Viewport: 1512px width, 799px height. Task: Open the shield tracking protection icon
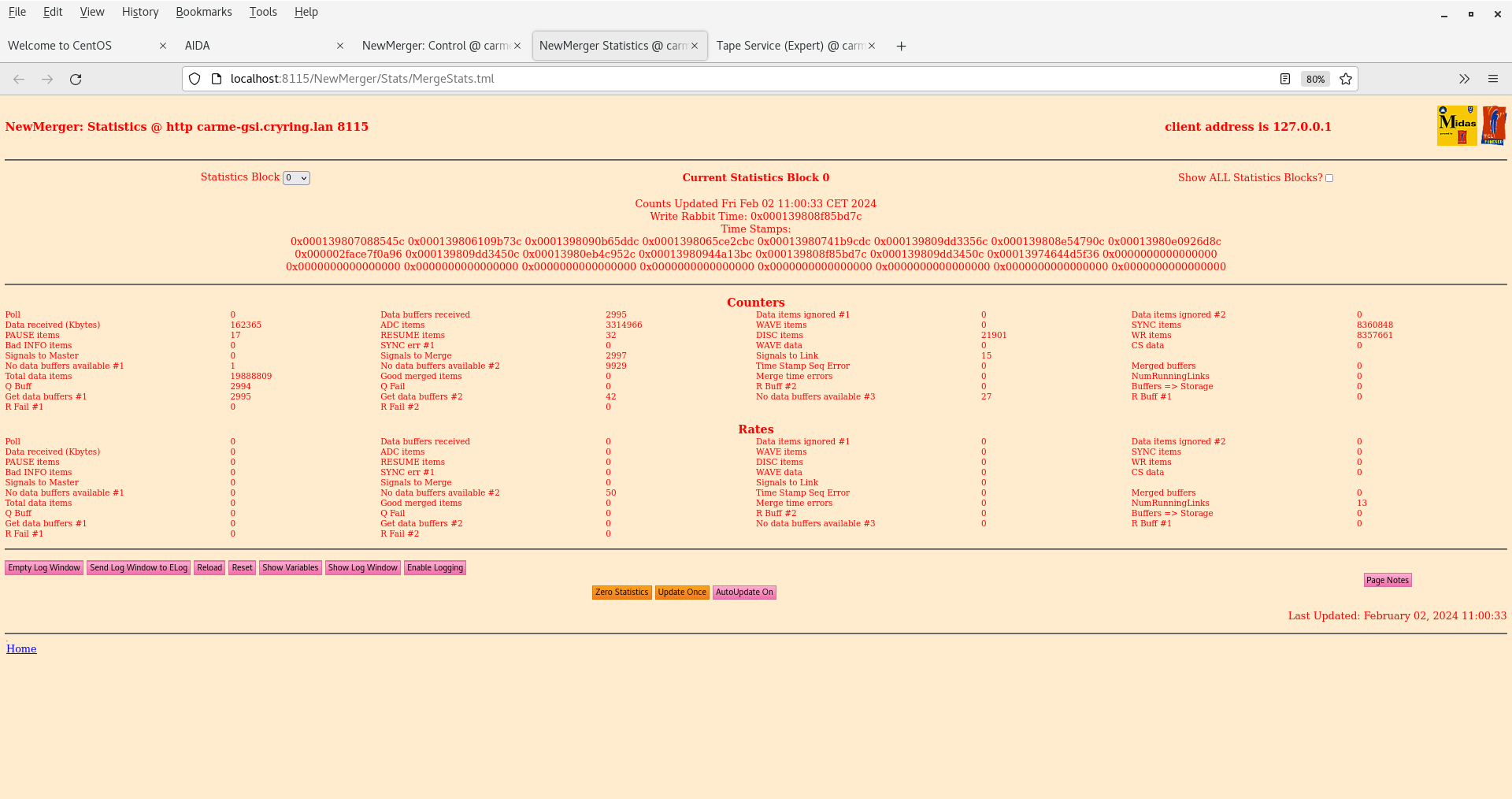coord(195,79)
